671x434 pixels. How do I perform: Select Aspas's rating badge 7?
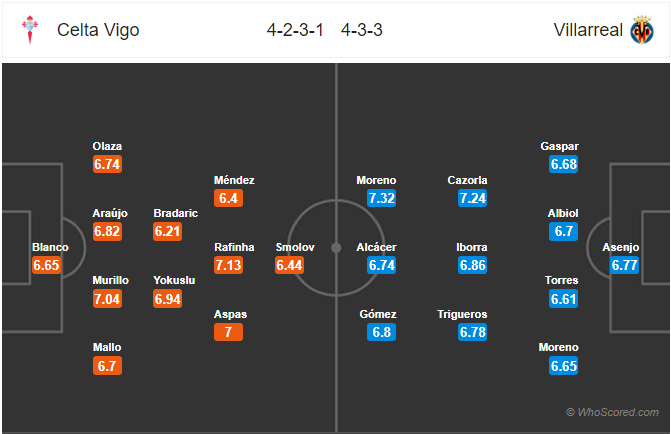click(x=230, y=332)
